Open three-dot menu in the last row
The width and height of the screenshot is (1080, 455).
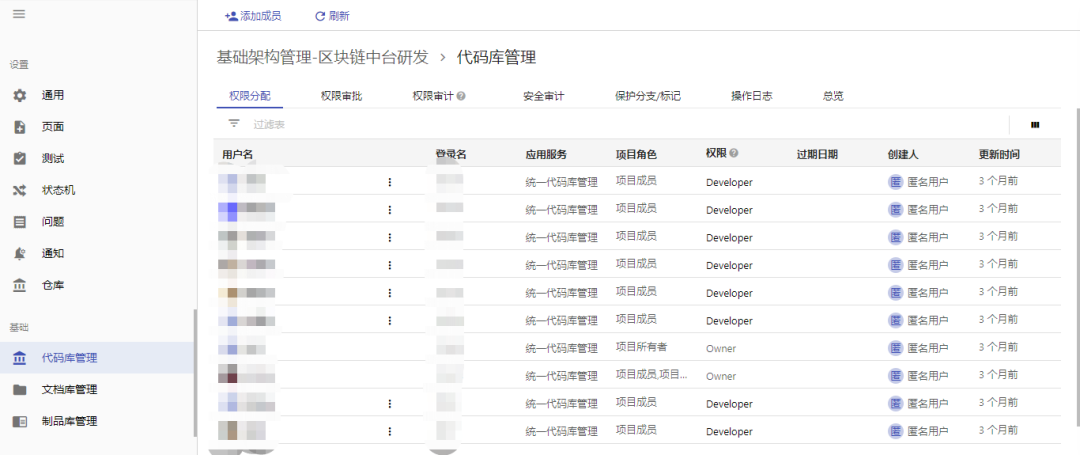(x=389, y=431)
